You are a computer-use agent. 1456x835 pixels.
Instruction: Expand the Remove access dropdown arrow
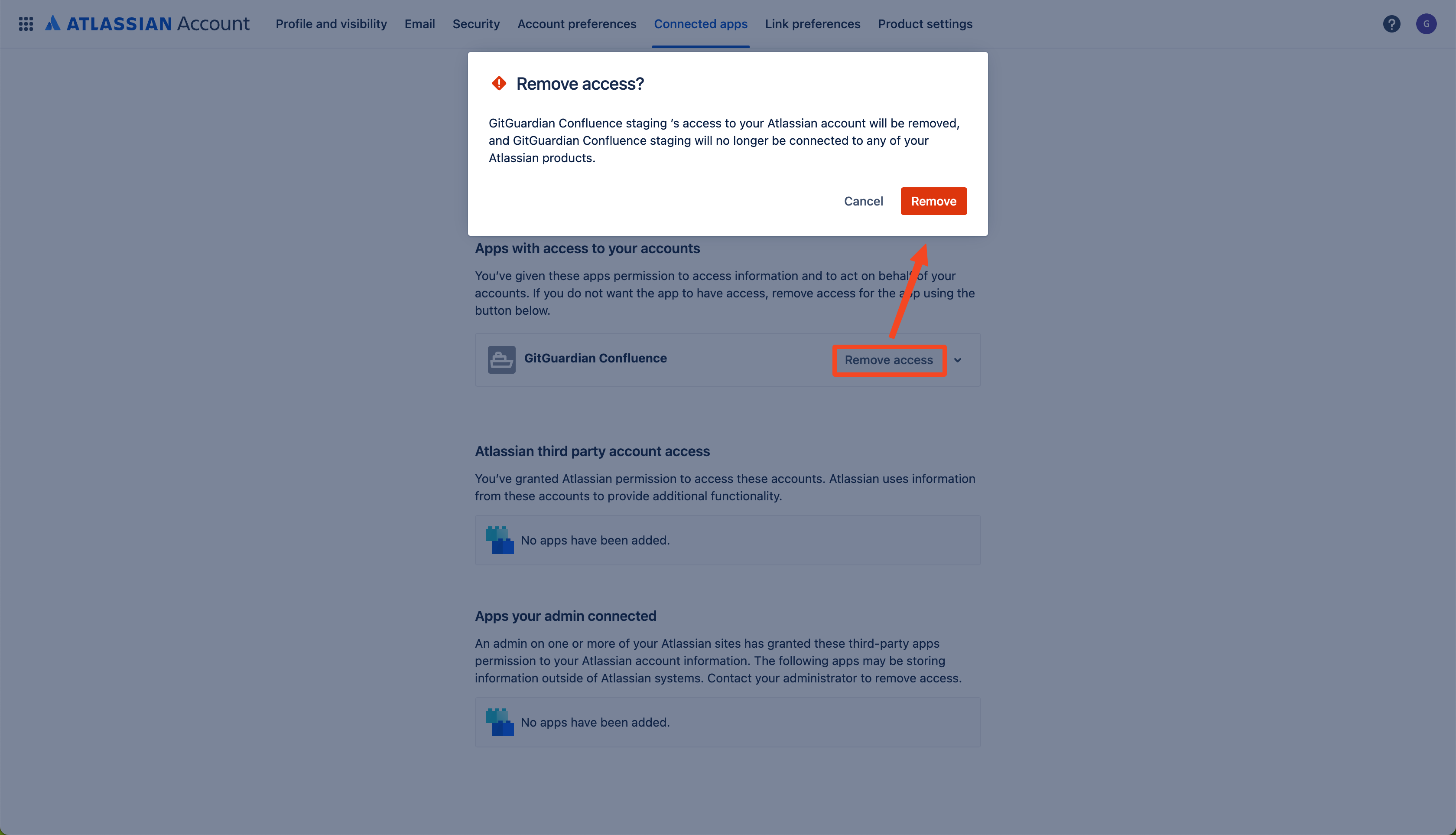(956, 359)
